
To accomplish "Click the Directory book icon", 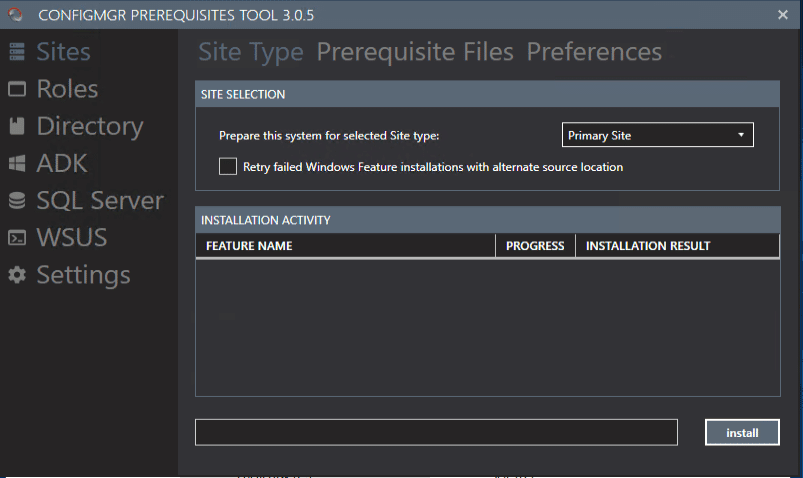I will (17, 126).
